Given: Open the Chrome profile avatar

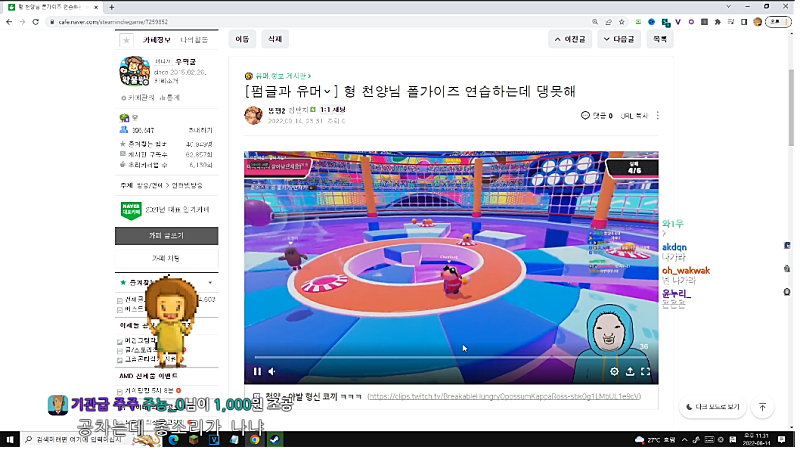Looking at the screenshot, I should pos(758,22).
